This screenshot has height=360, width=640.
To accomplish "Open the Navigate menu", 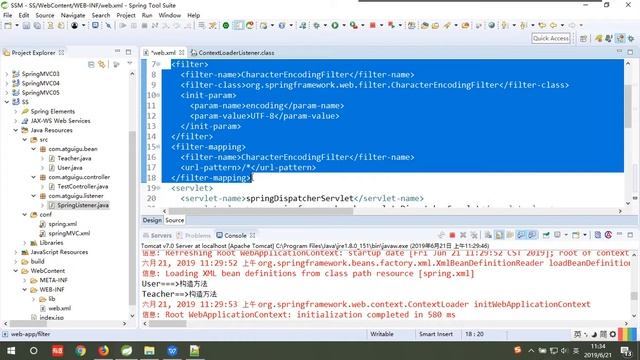I will [73, 15].
